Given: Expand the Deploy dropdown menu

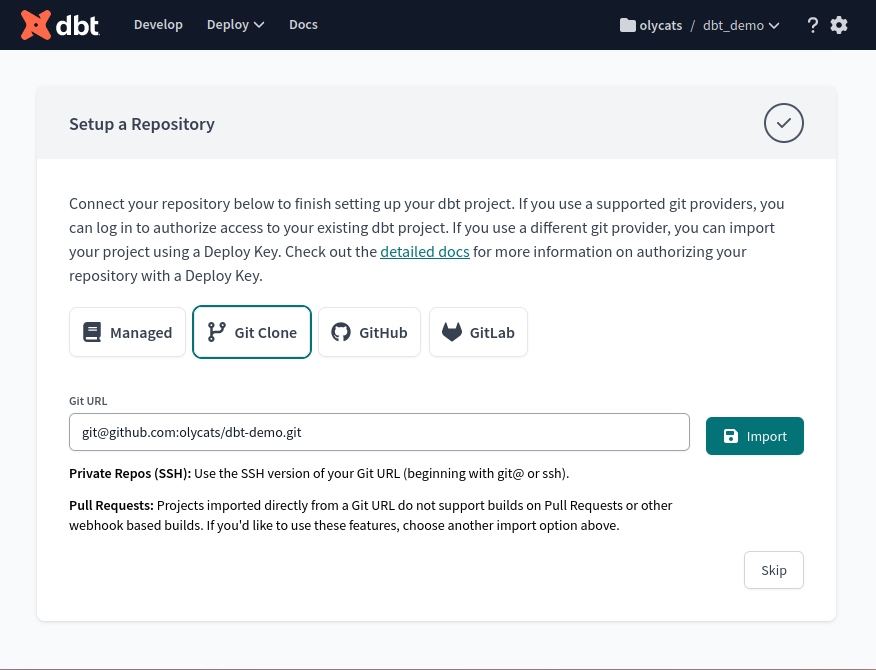Looking at the screenshot, I should [236, 25].
